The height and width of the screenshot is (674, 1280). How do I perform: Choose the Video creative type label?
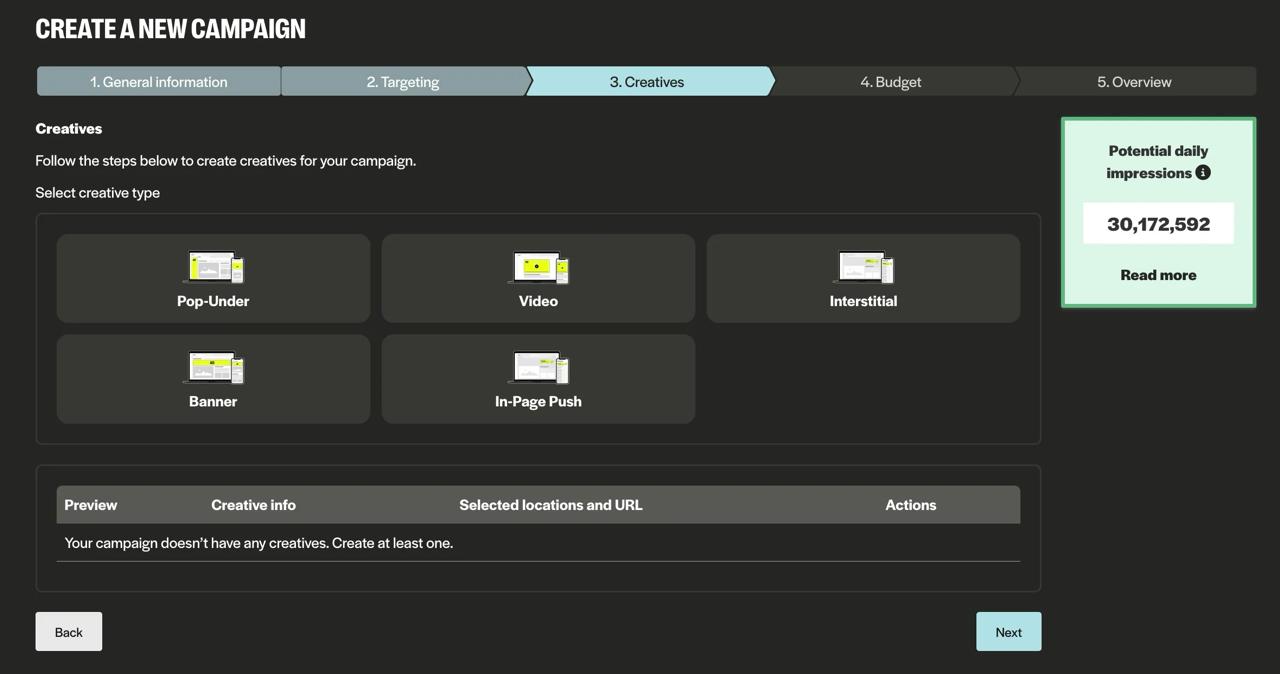click(538, 301)
